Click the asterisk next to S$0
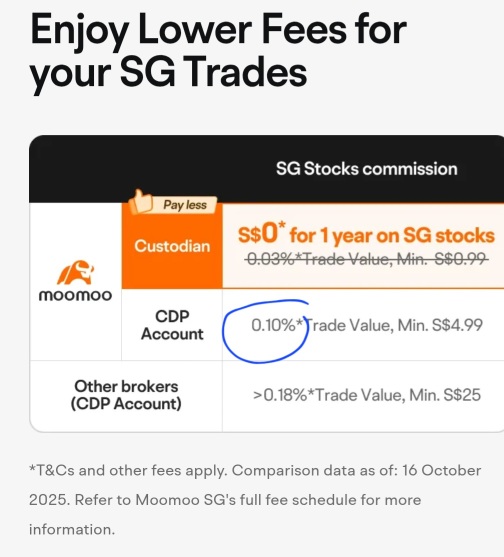Viewport: 504px width, 557px height. point(282,225)
